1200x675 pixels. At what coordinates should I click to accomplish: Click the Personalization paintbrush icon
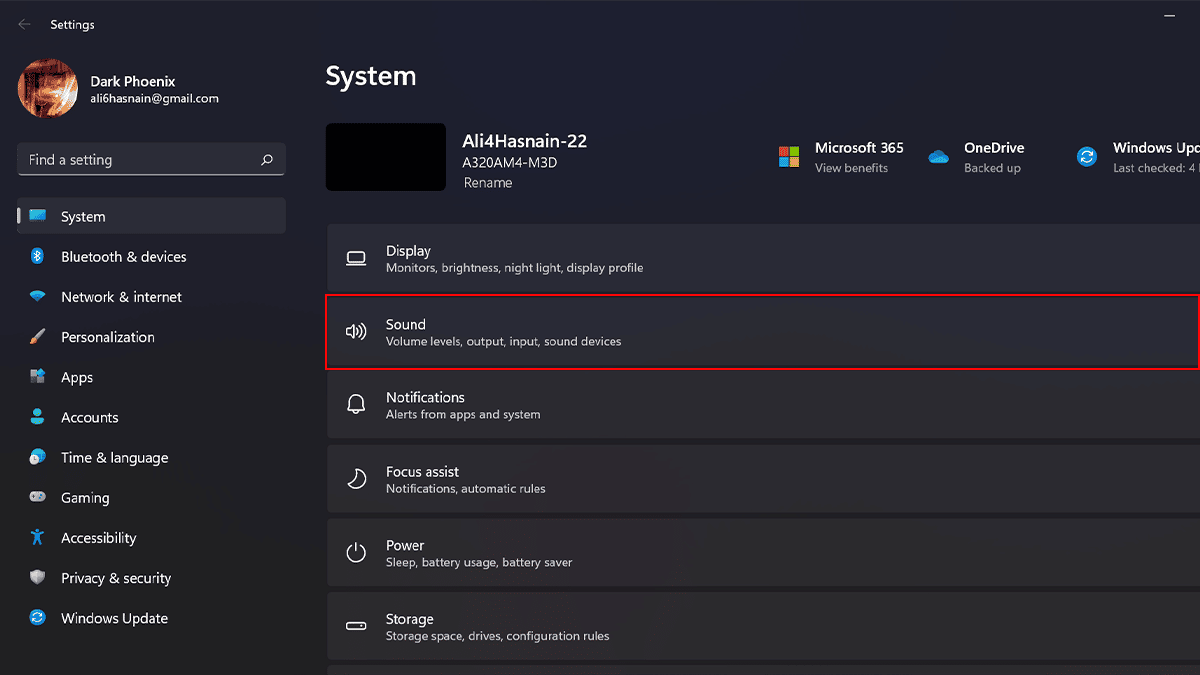pos(38,337)
